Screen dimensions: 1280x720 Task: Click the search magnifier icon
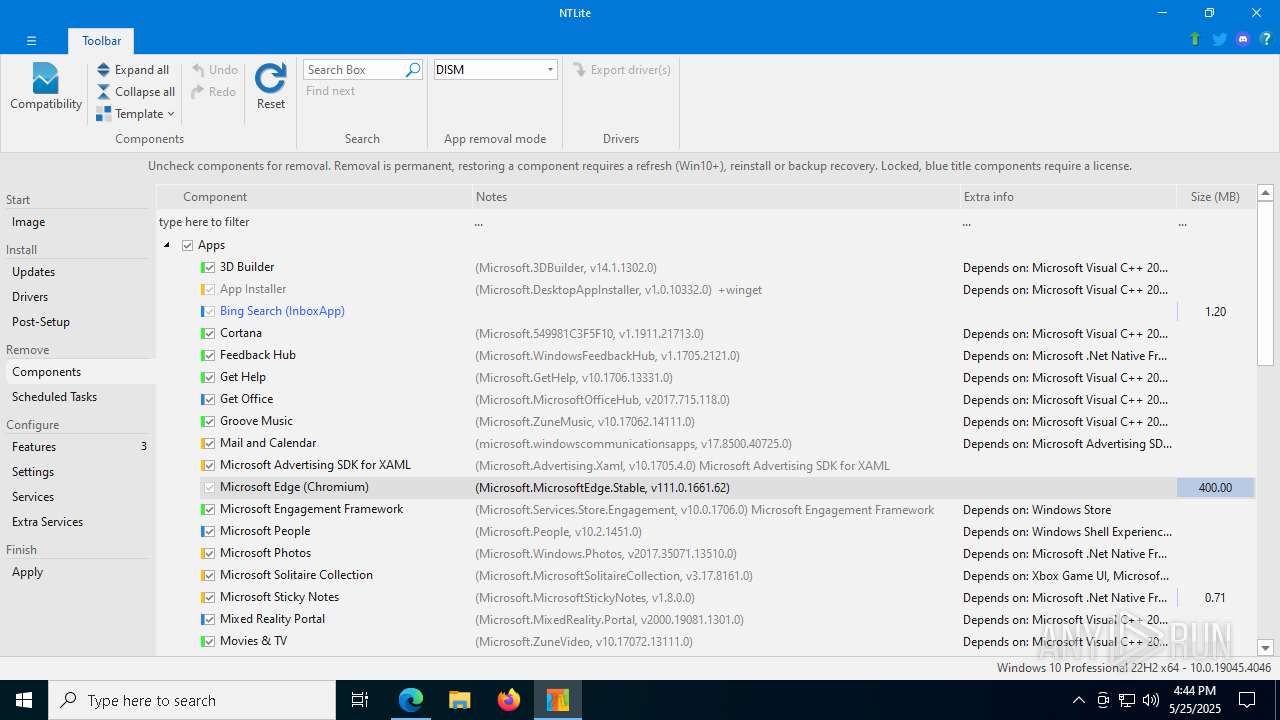[412, 70]
